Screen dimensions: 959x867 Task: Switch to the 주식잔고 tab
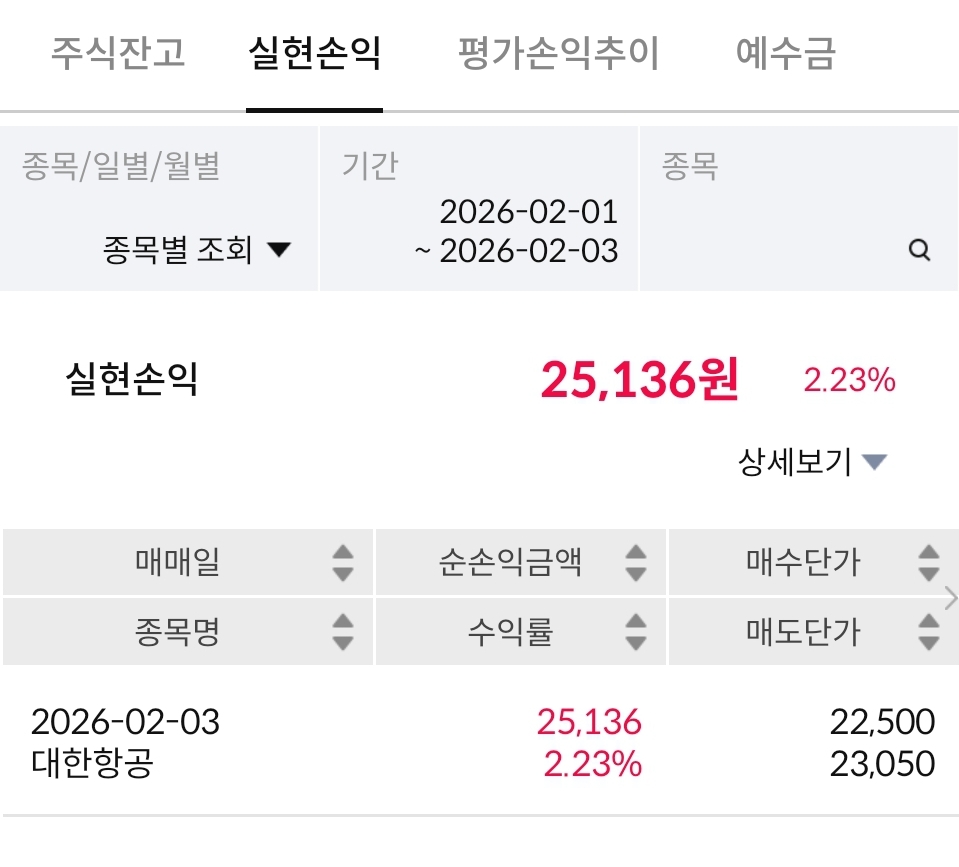click(x=118, y=53)
